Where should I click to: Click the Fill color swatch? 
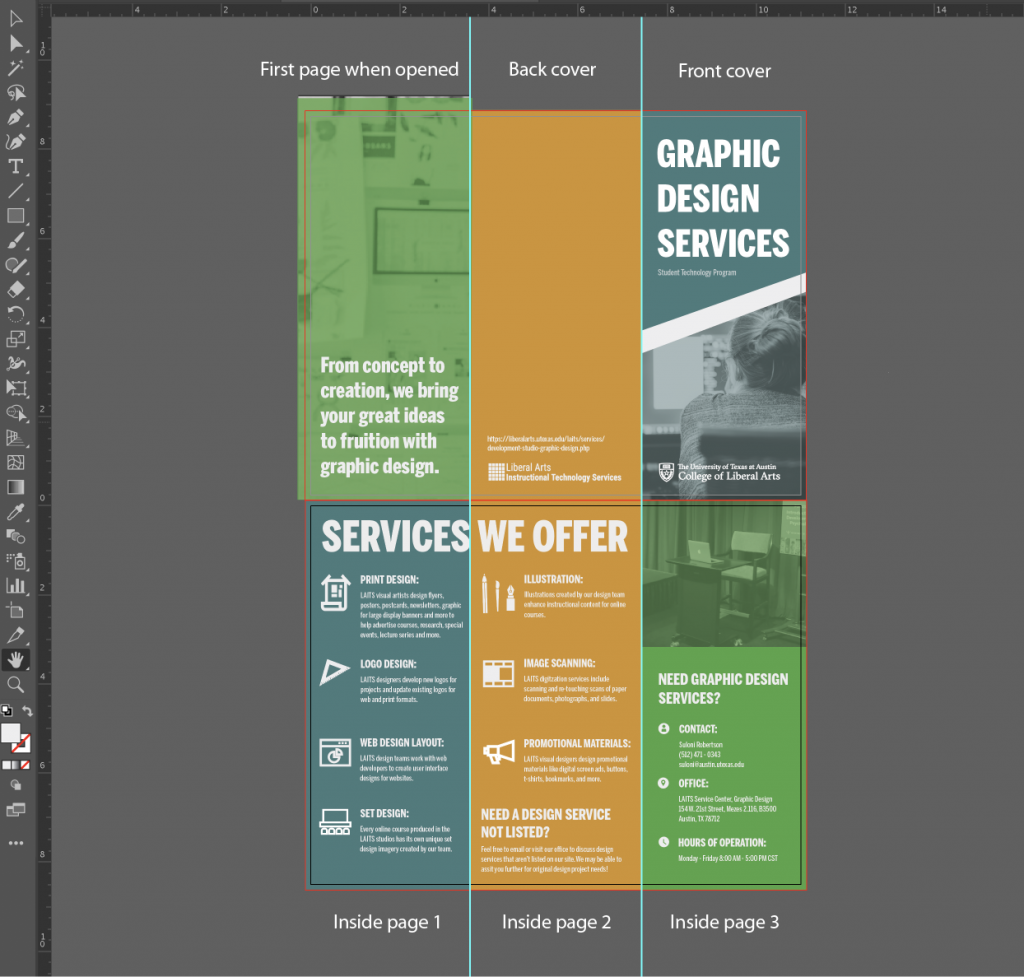(x=10, y=733)
